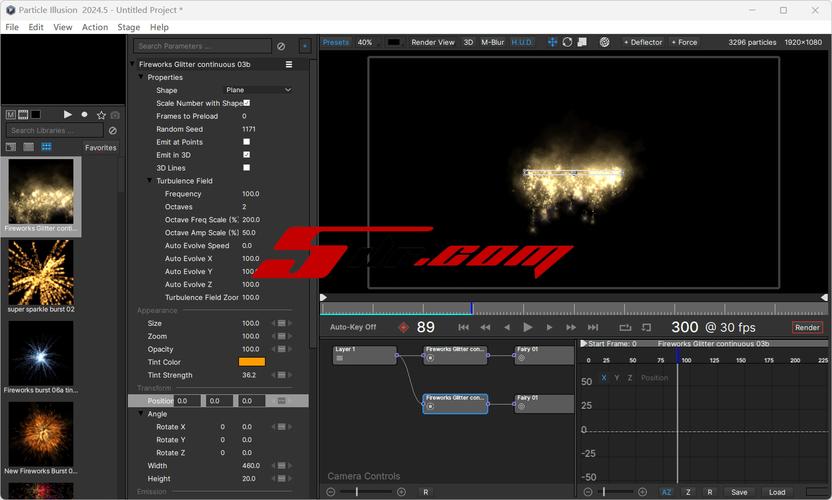Open the 40% zoom level dropdown
The image size is (832, 500).
[365, 42]
